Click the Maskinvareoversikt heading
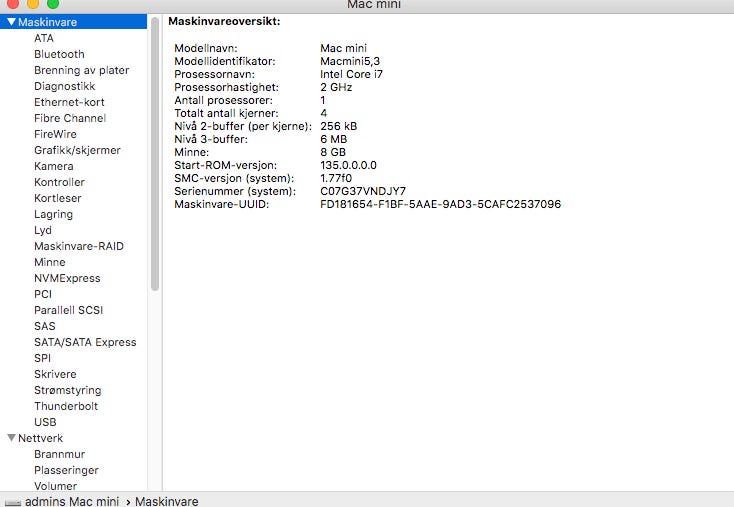This screenshot has width=734, height=507. (x=224, y=21)
